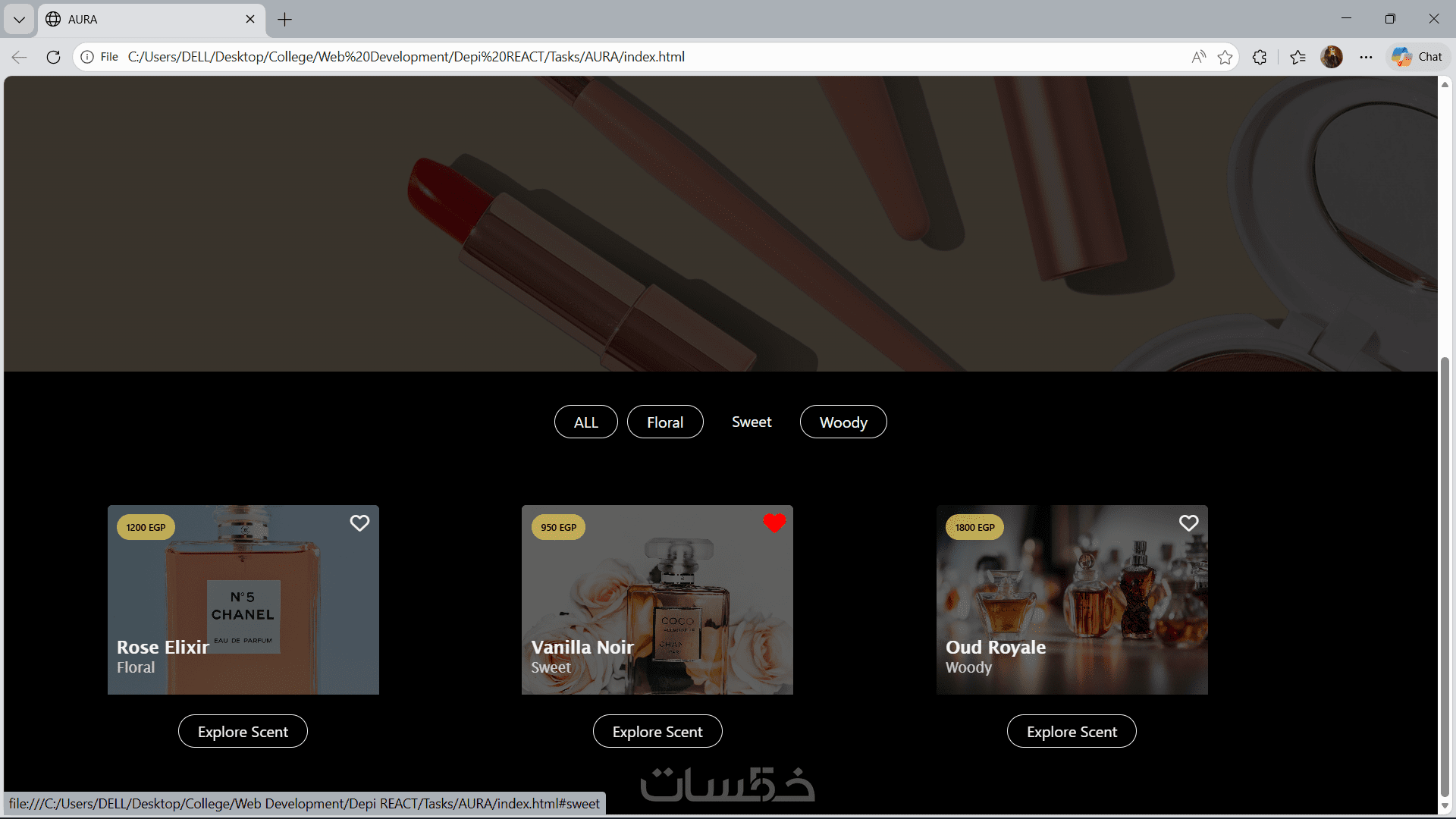Viewport: 1456px width, 819px height.
Task: Open the read aloud icon
Action: click(1198, 57)
